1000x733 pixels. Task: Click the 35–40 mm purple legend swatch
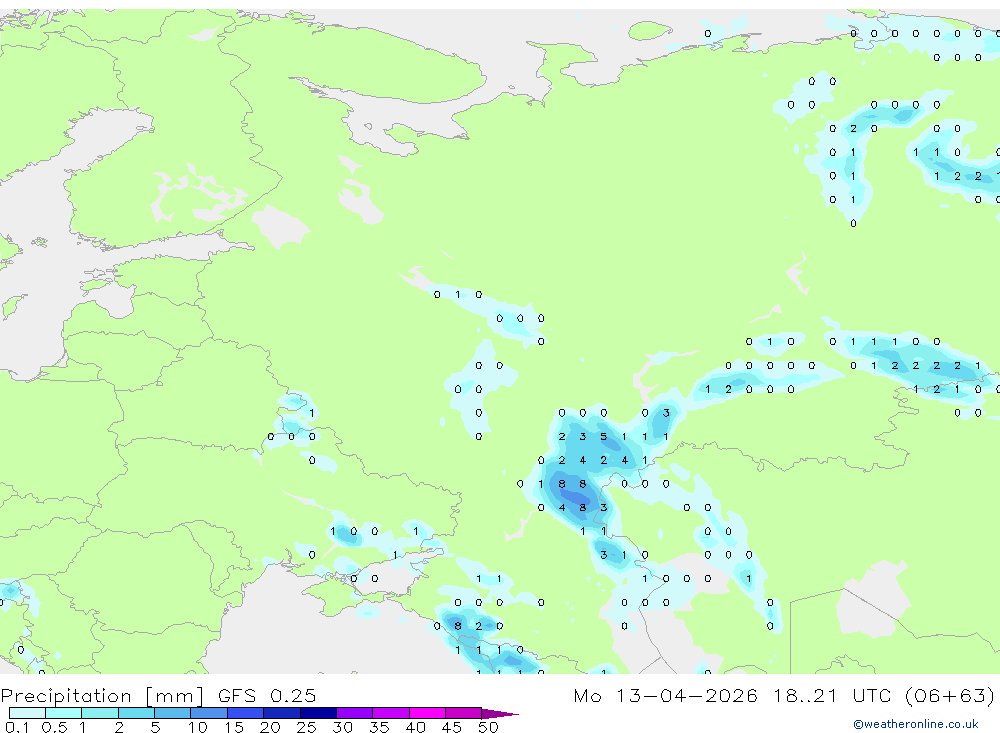pyautogui.click(x=391, y=713)
